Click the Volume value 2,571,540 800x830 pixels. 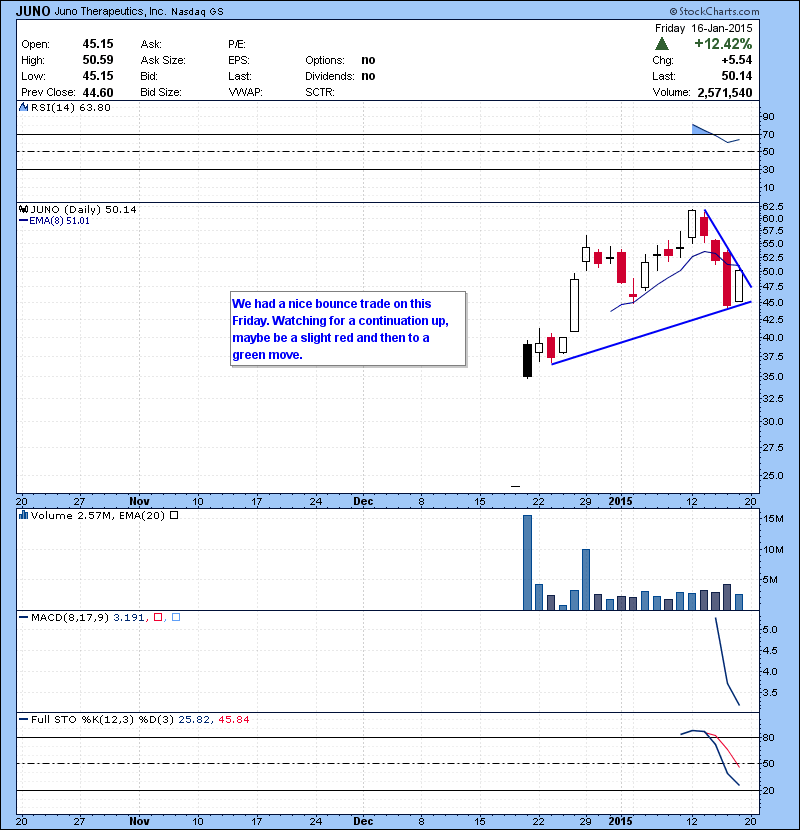(x=725, y=93)
